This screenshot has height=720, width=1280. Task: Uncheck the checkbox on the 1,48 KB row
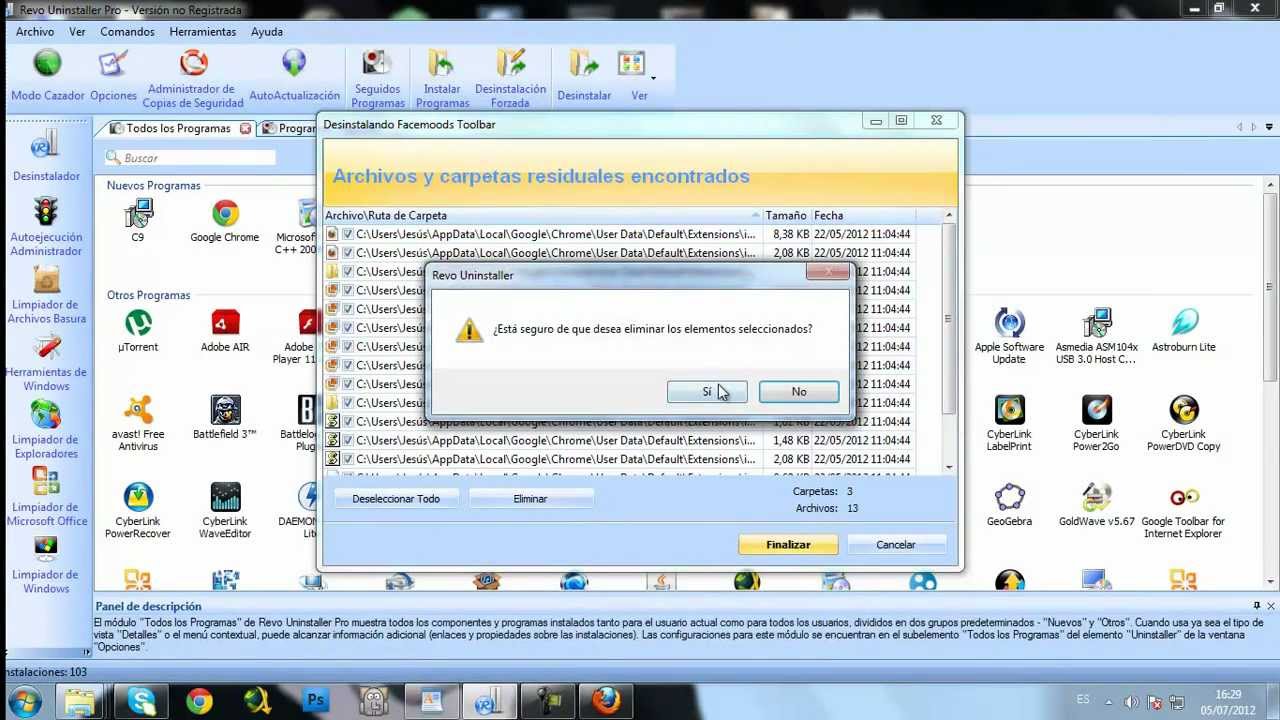coord(348,440)
